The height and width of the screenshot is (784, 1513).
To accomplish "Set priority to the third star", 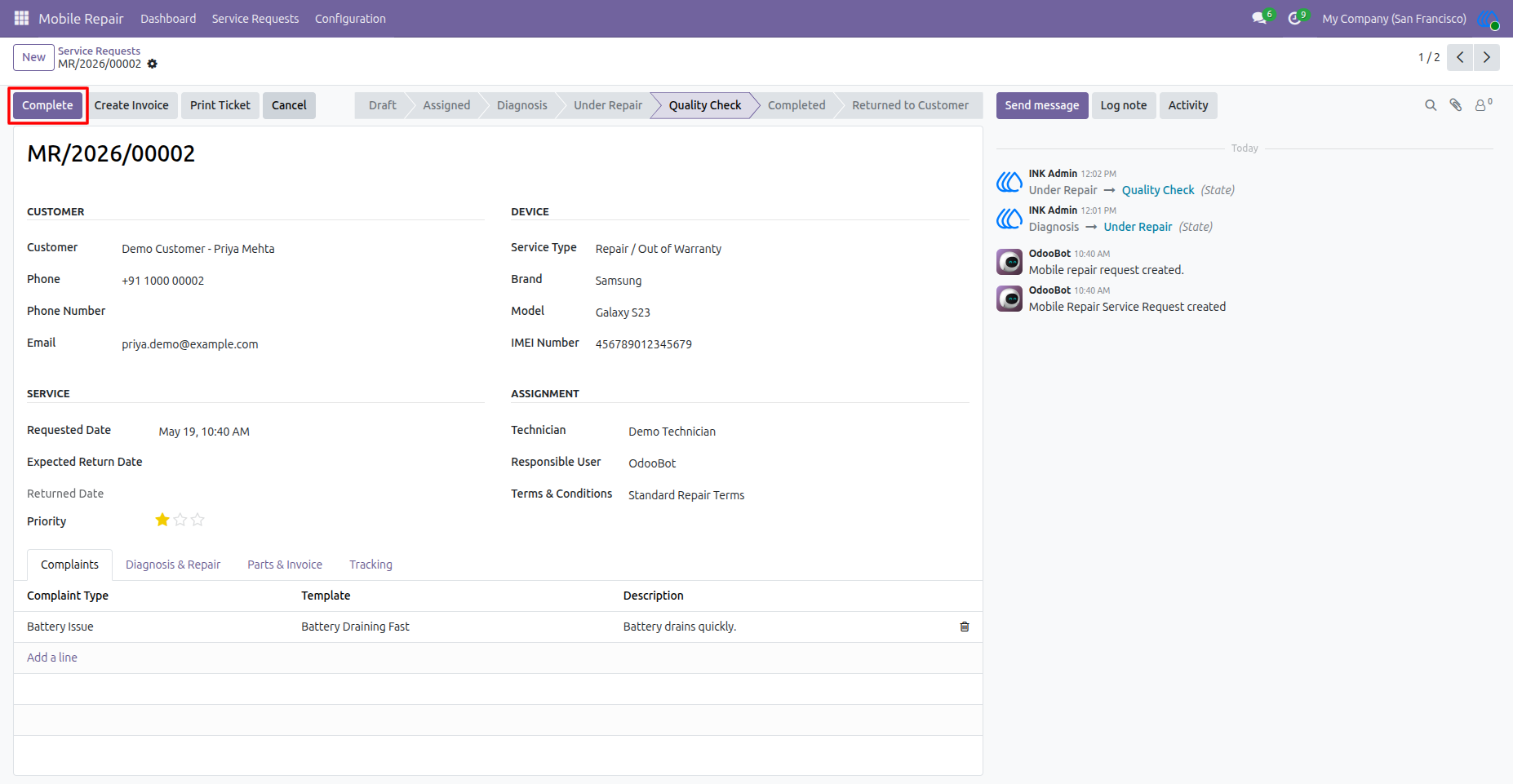I will pyautogui.click(x=197, y=520).
